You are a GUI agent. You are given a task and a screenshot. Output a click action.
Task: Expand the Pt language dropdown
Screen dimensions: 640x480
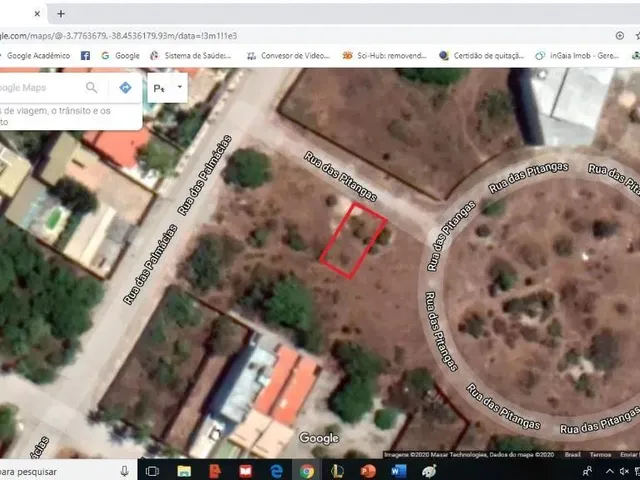pyautogui.click(x=167, y=88)
